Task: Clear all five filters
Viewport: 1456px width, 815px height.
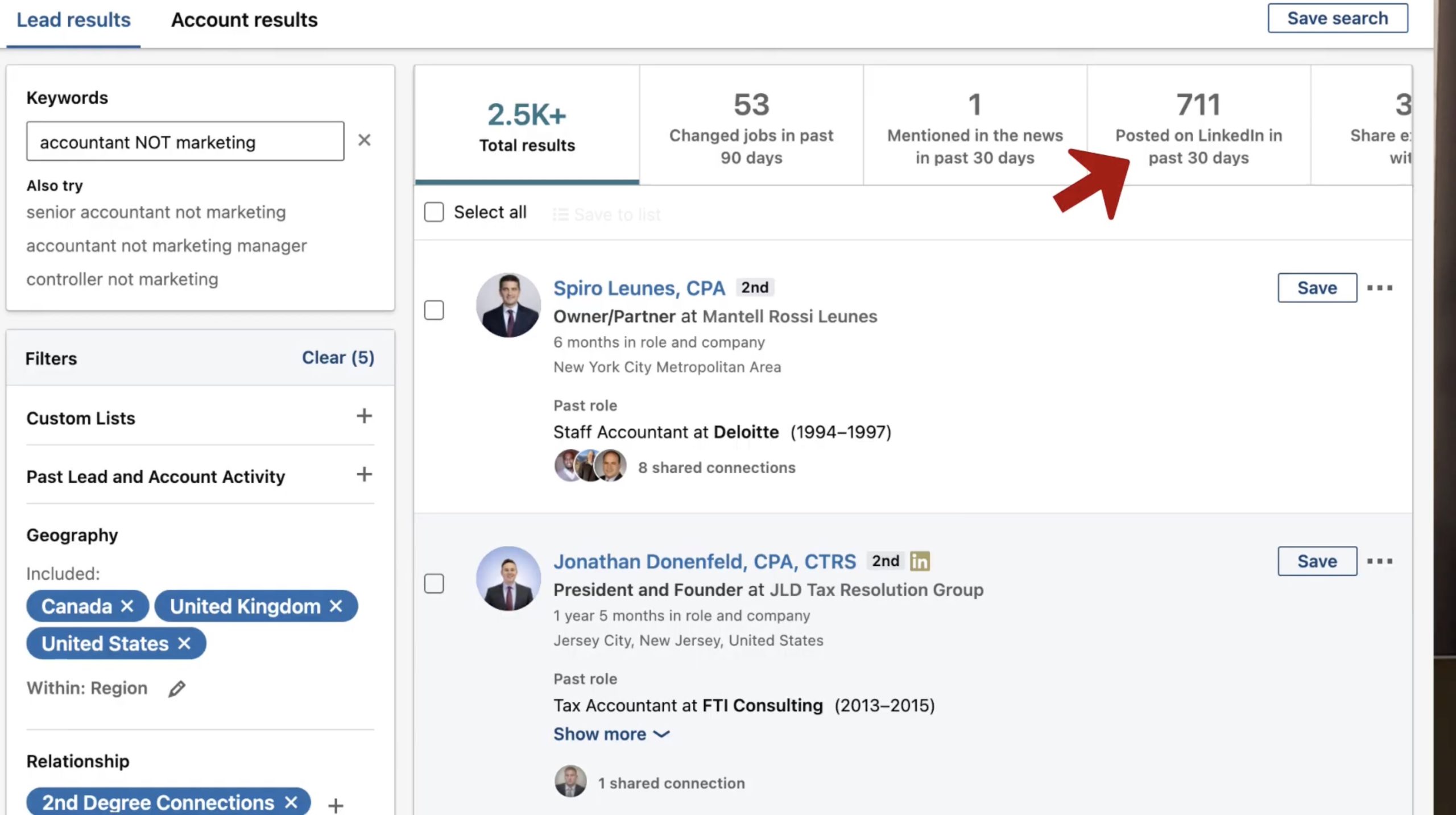Action: pyautogui.click(x=338, y=358)
